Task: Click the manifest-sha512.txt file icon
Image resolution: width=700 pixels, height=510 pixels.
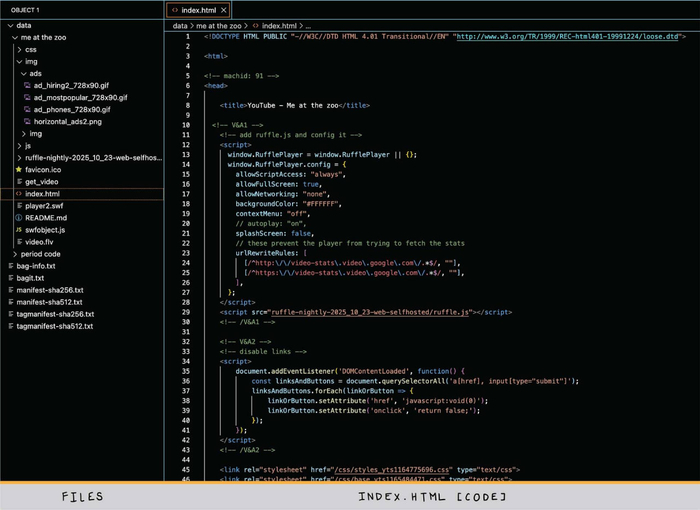Action: pyautogui.click(x=11, y=302)
